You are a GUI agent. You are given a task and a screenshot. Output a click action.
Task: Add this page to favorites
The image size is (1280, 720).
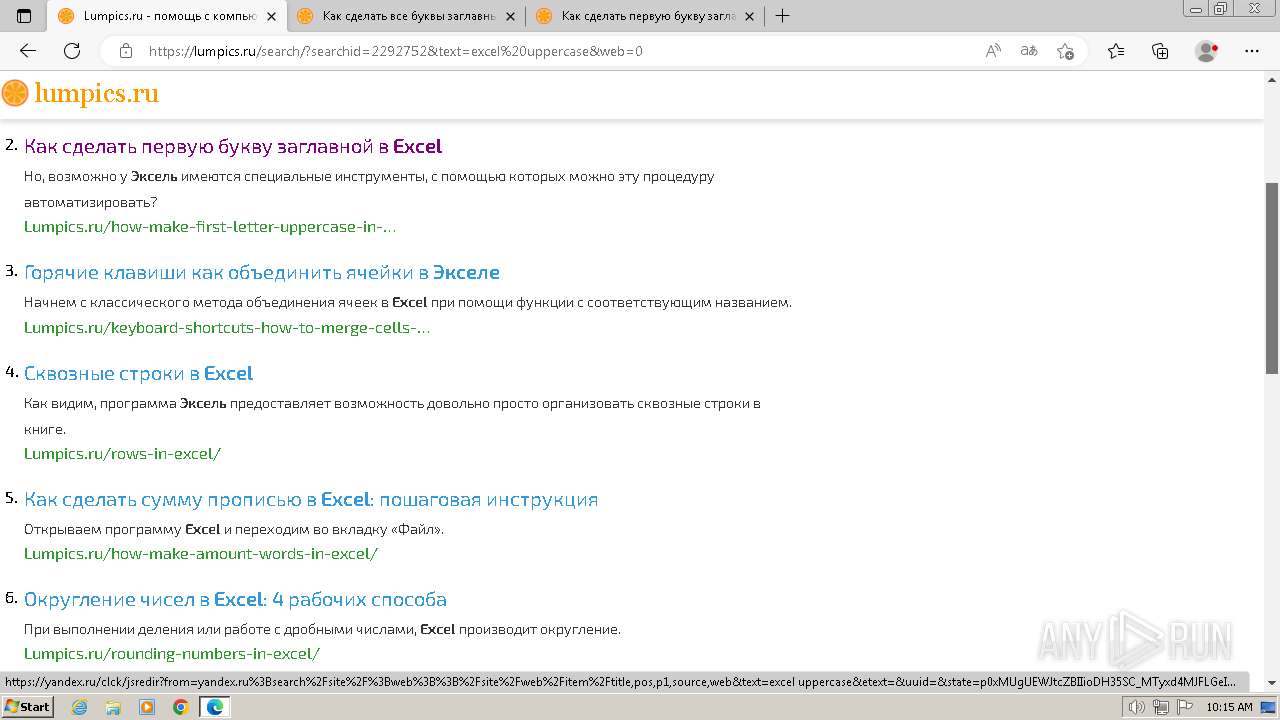click(1065, 51)
